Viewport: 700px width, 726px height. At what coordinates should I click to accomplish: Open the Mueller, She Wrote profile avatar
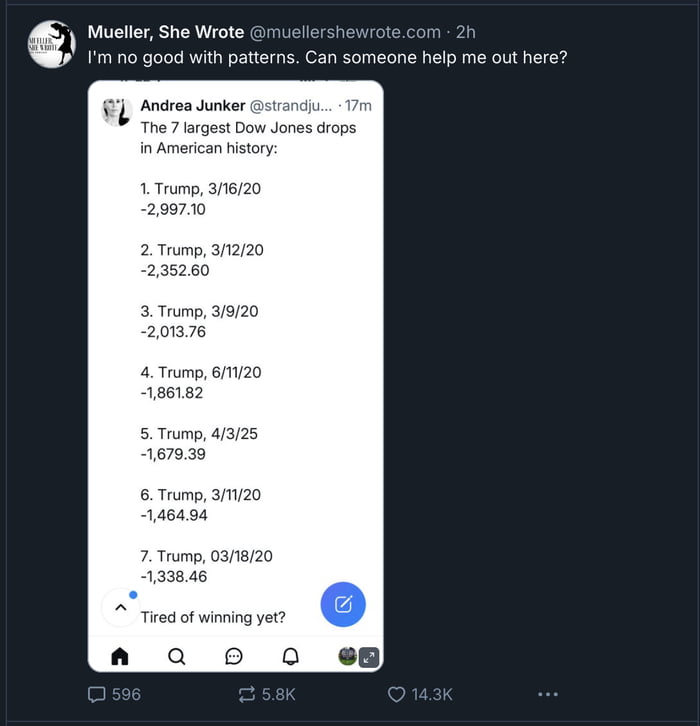pos(51,44)
